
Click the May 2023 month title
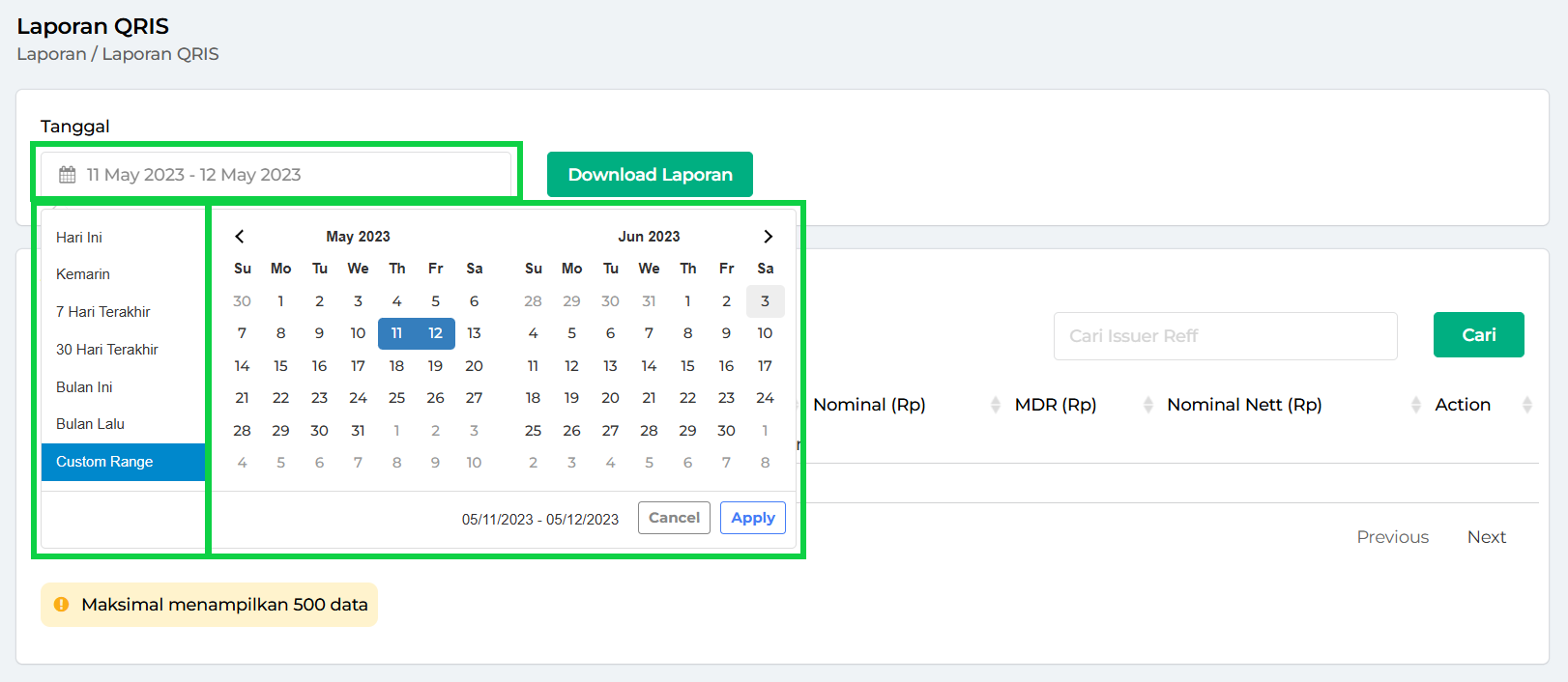[x=359, y=237]
